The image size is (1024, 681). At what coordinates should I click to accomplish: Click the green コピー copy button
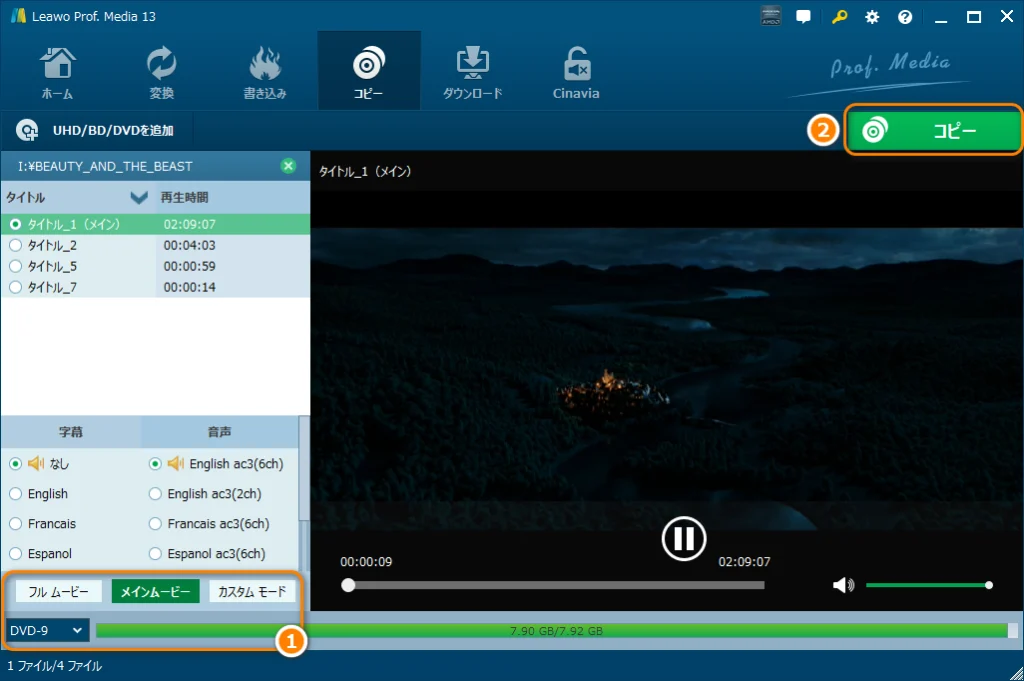click(934, 130)
